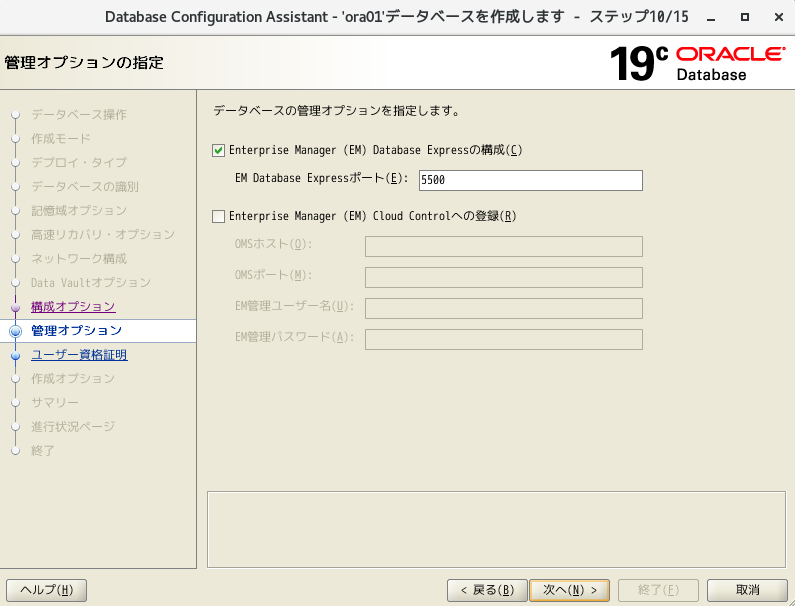Screen dimensions: 795x606
Task: Click the ネットワーク構成 step
Action: click(x=79, y=259)
